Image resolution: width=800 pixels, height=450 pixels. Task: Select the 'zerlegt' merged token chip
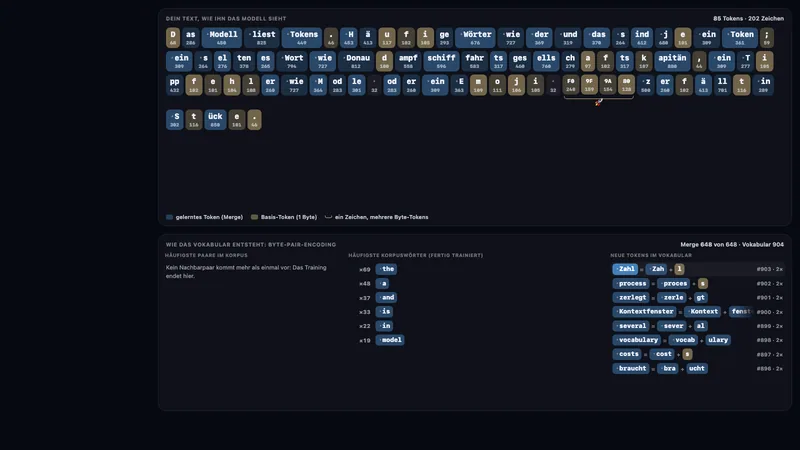coord(631,297)
